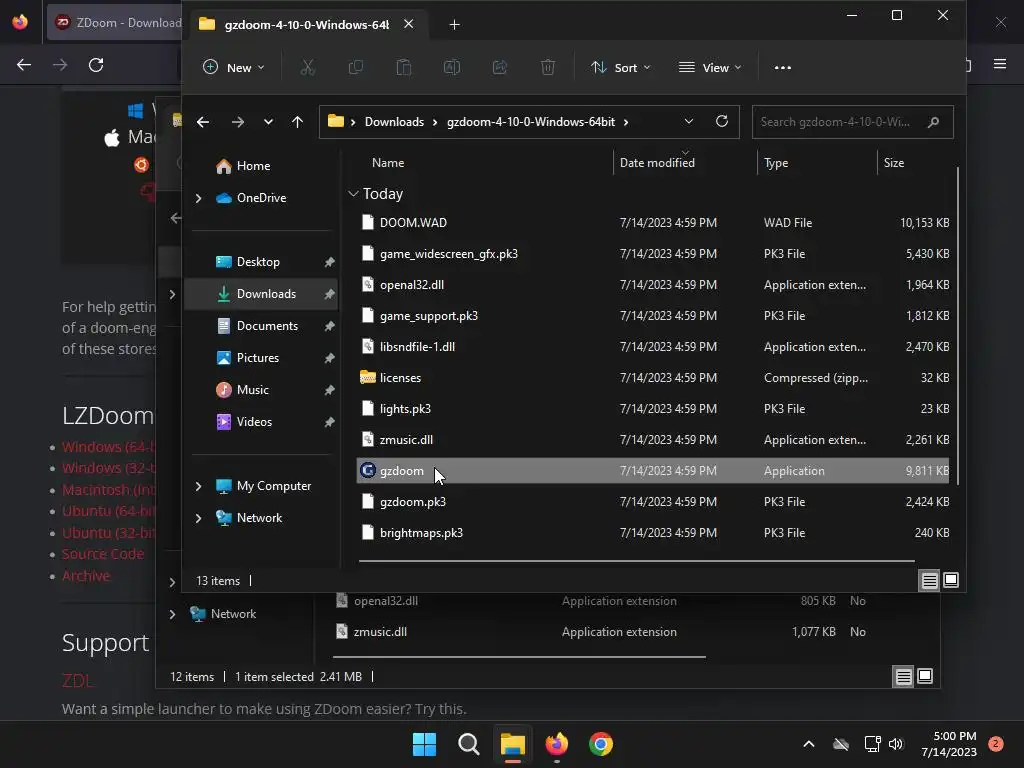Click the search magnifier in Explorer search box
This screenshot has width=1024, height=768.
tap(933, 122)
